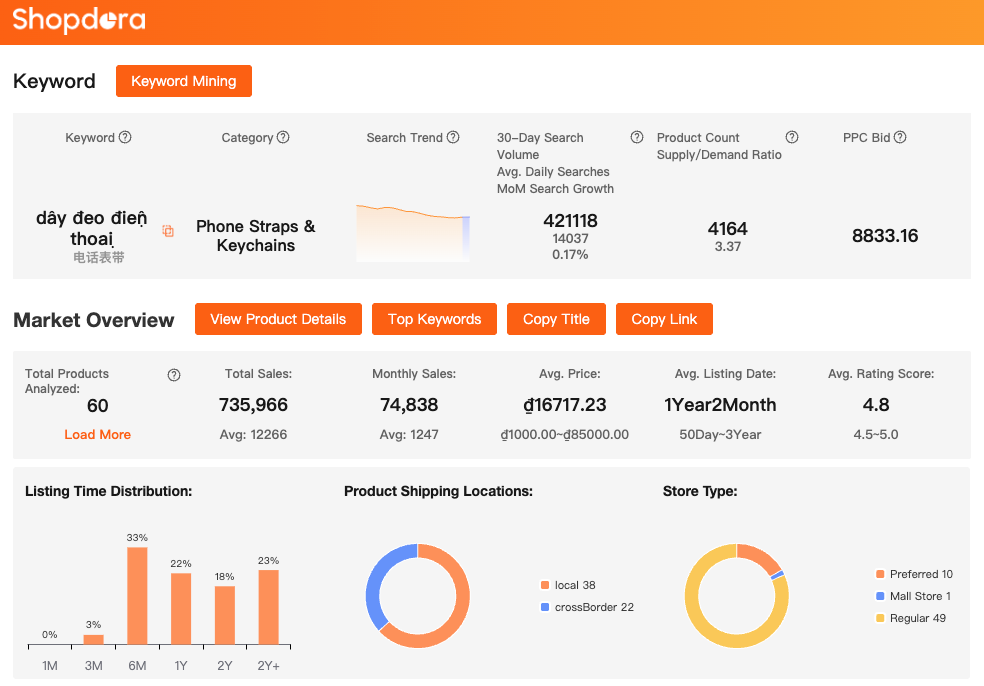Click the PPC Bid help icon
This screenshot has height=686, width=984.
click(900, 138)
